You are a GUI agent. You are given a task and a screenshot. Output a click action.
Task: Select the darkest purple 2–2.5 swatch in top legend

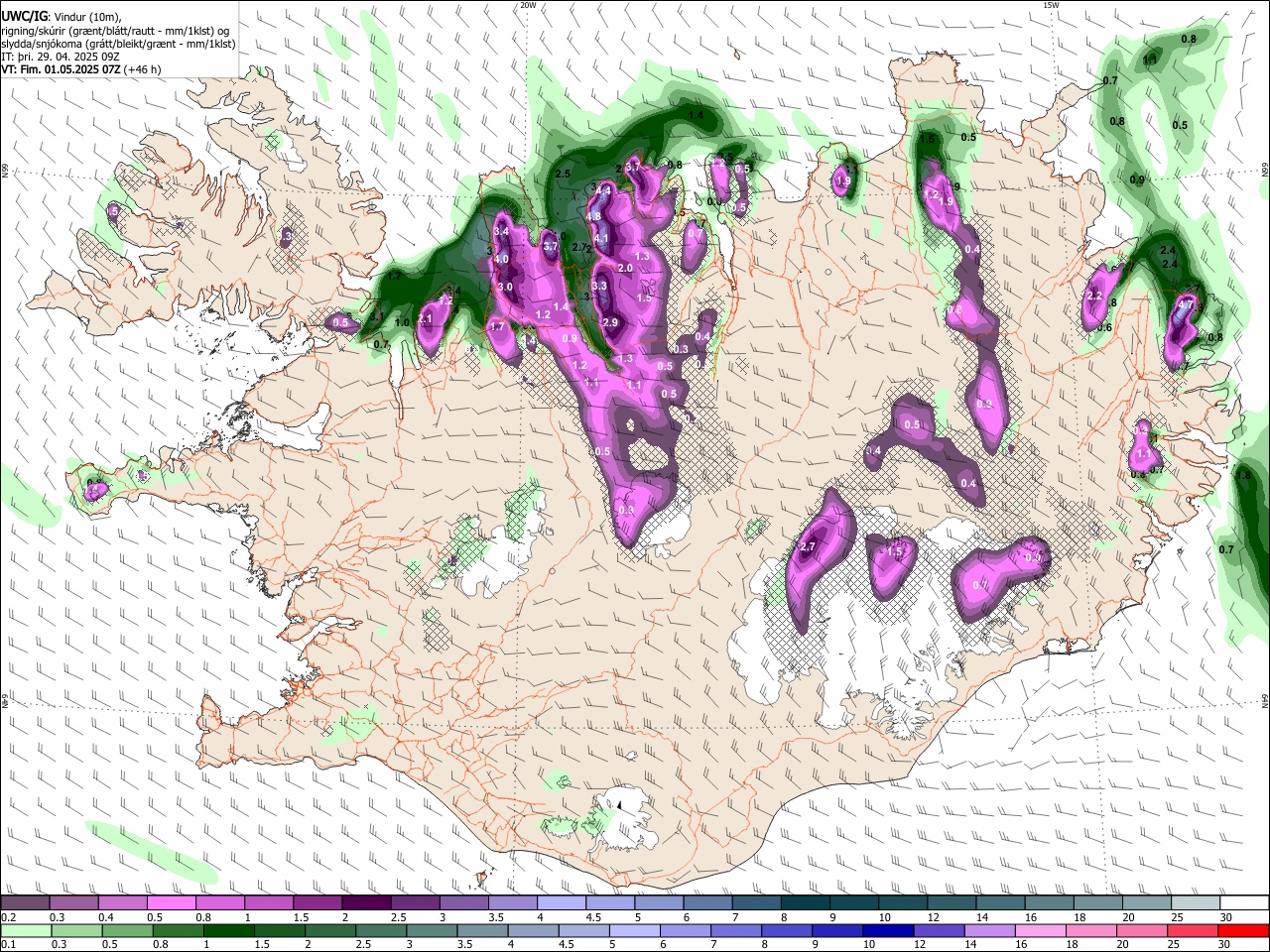click(x=365, y=903)
